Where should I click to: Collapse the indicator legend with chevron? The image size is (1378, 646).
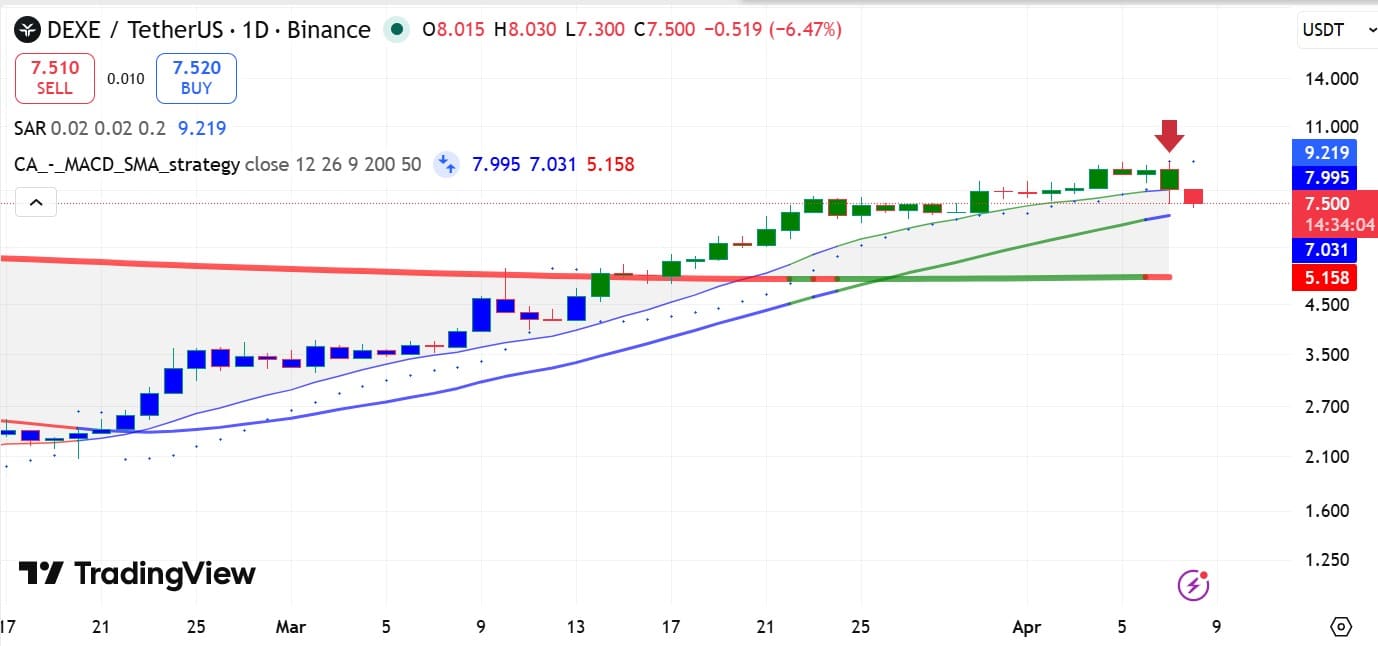pyautogui.click(x=36, y=203)
